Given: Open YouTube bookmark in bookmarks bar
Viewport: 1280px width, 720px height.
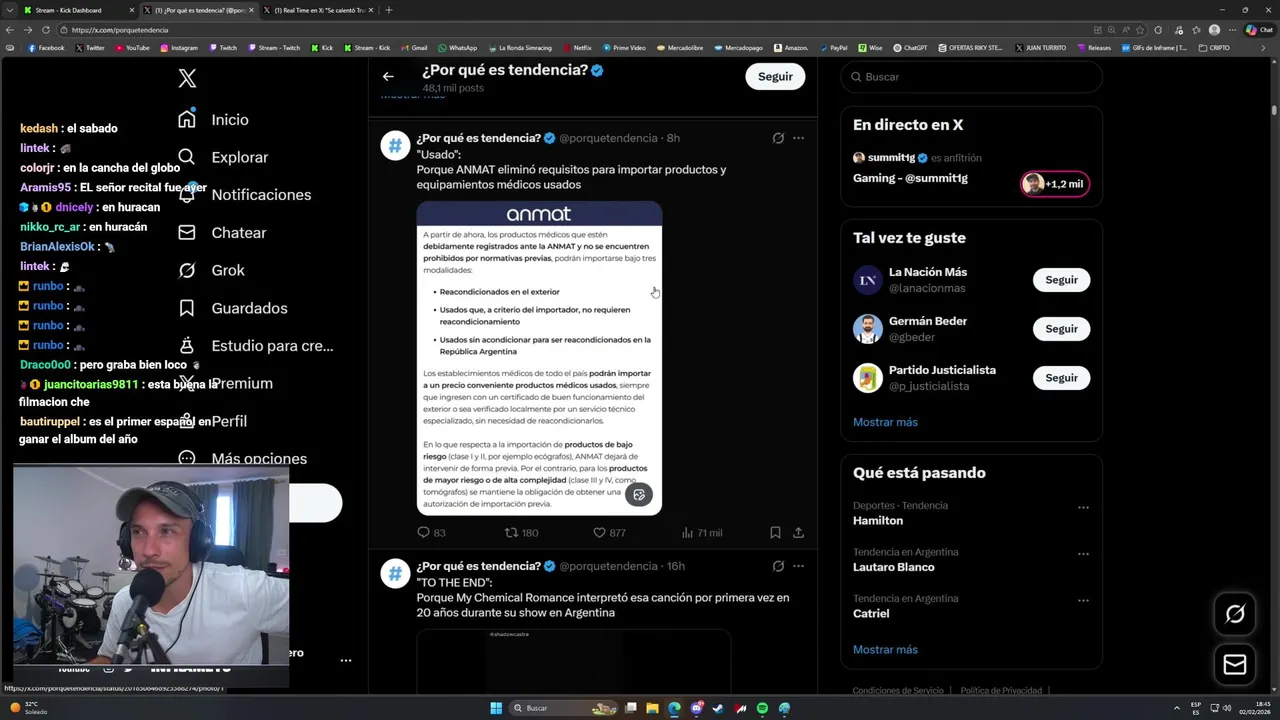Looking at the screenshot, I should coord(132,47).
